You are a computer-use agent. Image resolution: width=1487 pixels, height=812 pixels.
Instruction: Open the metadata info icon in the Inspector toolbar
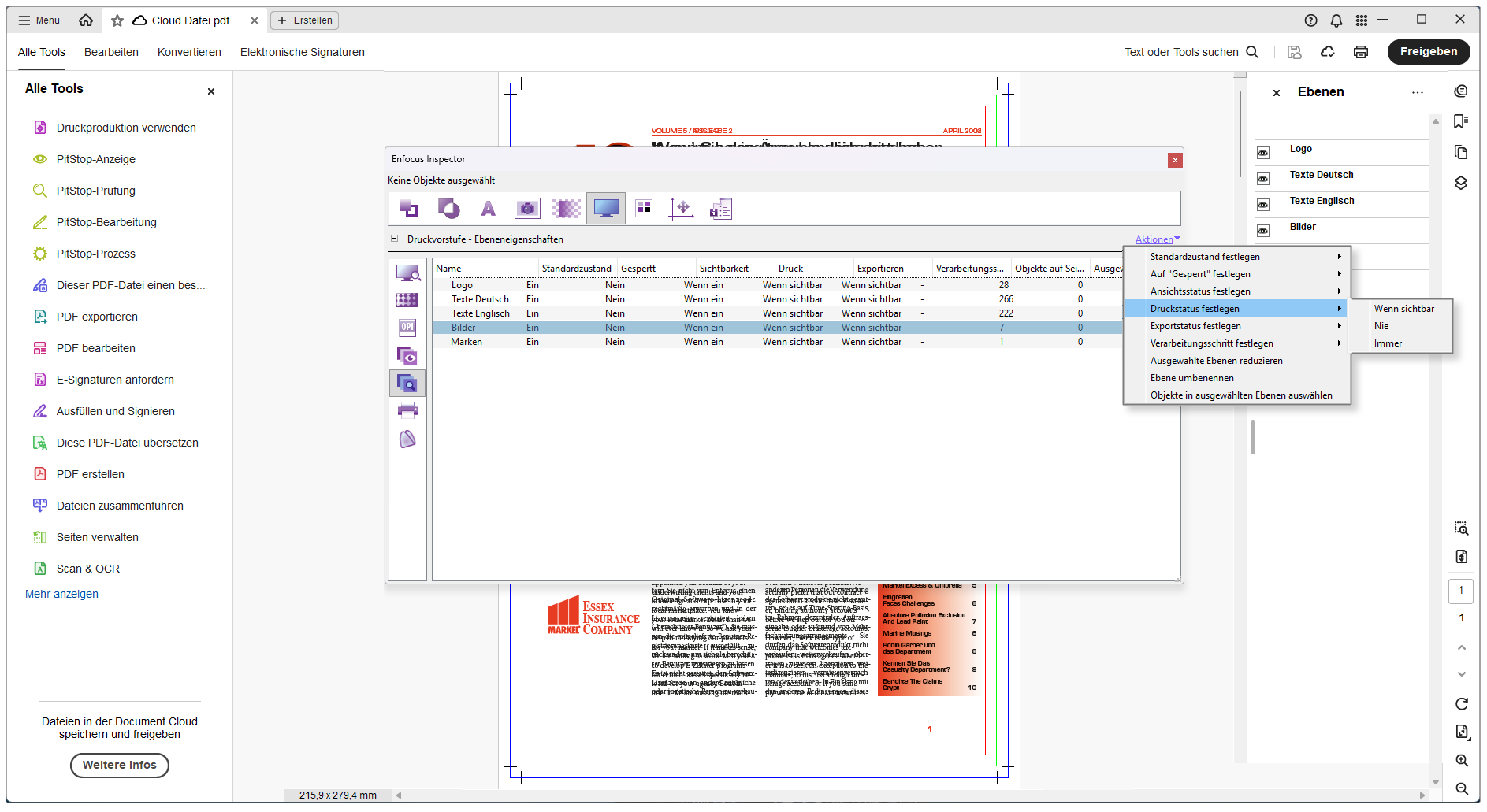720,208
